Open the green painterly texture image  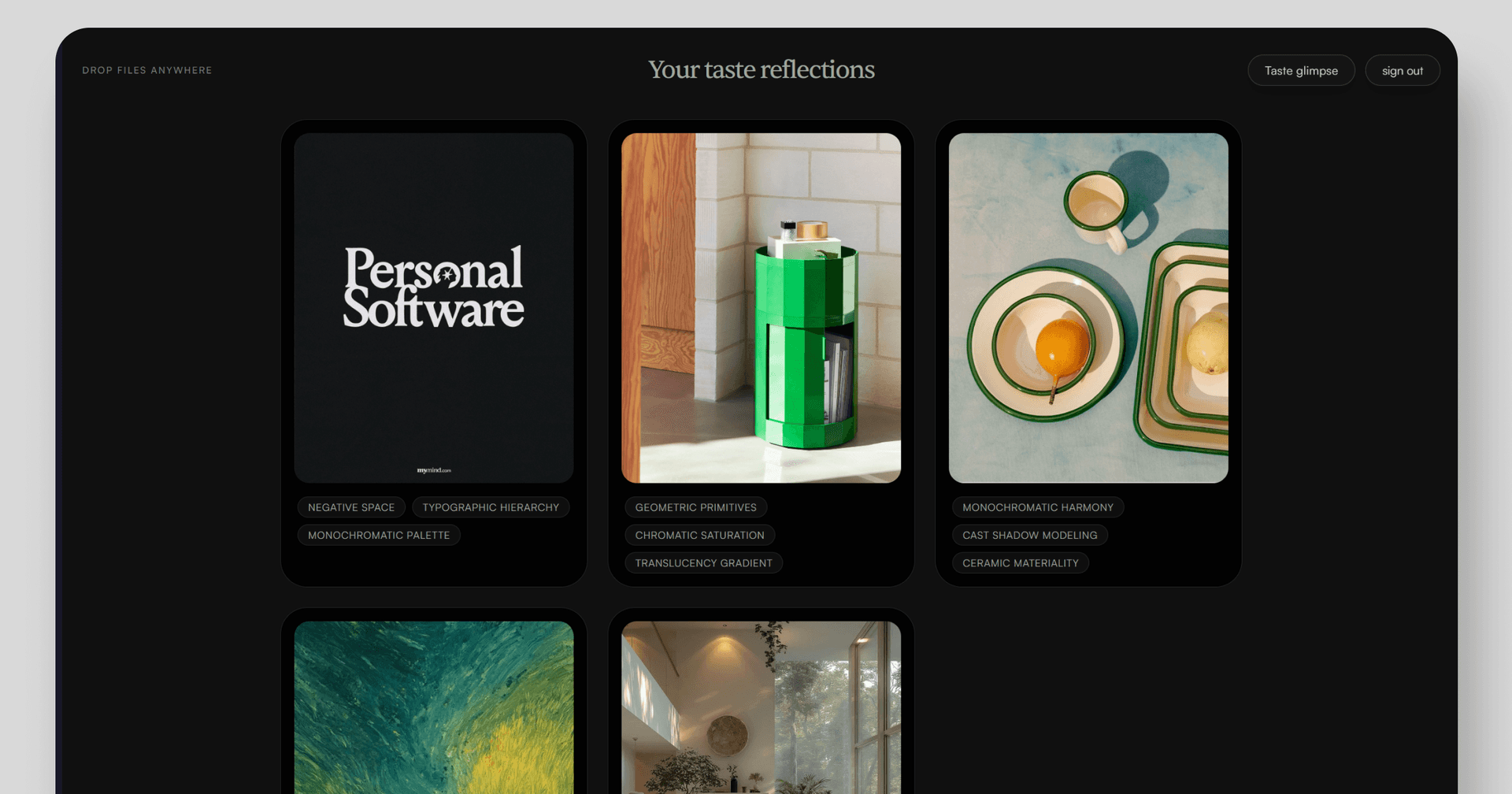pos(434,709)
